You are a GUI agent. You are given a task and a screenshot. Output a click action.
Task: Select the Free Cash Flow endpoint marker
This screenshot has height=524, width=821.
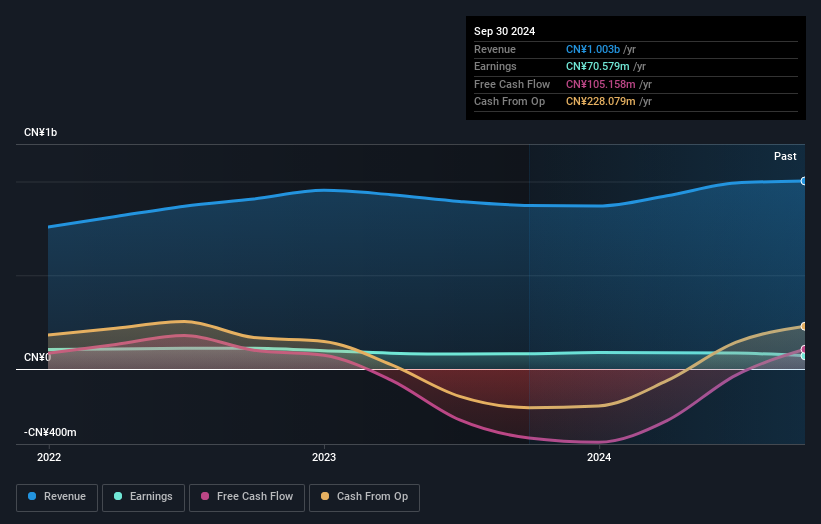[x=804, y=349]
